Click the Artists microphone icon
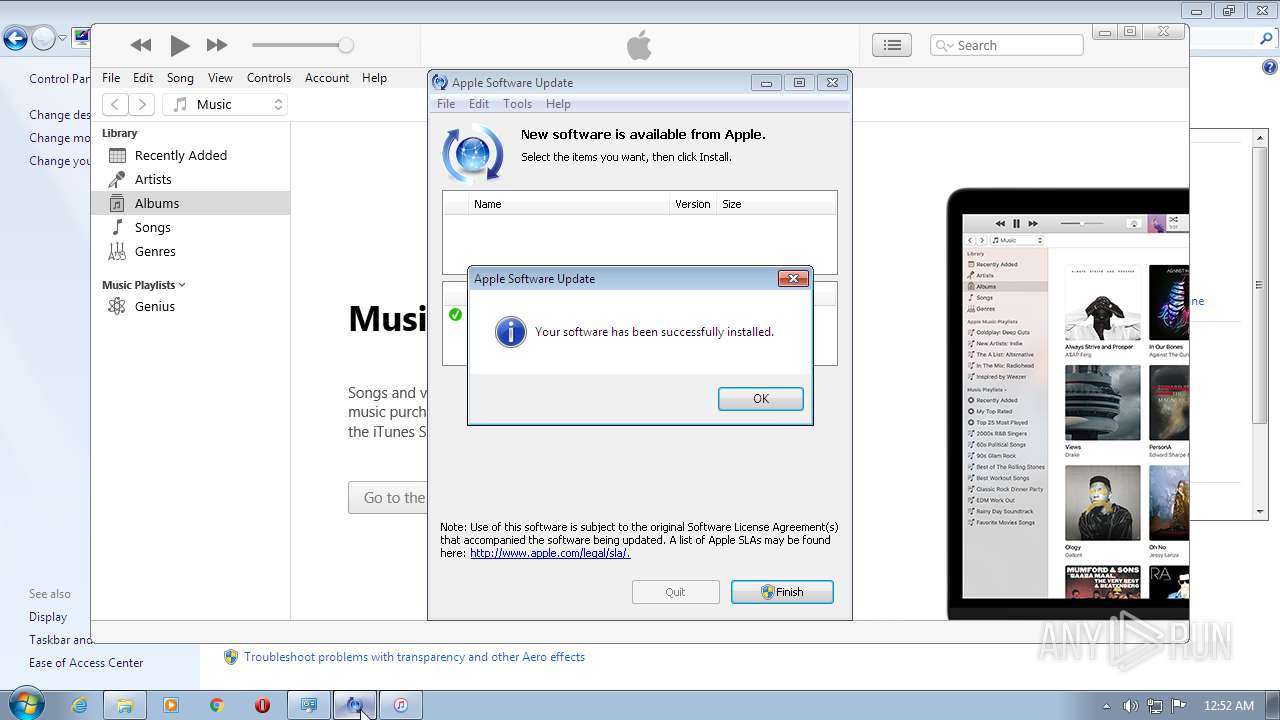1280x720 pixels. pyautogui.click(x=117, y=179)
